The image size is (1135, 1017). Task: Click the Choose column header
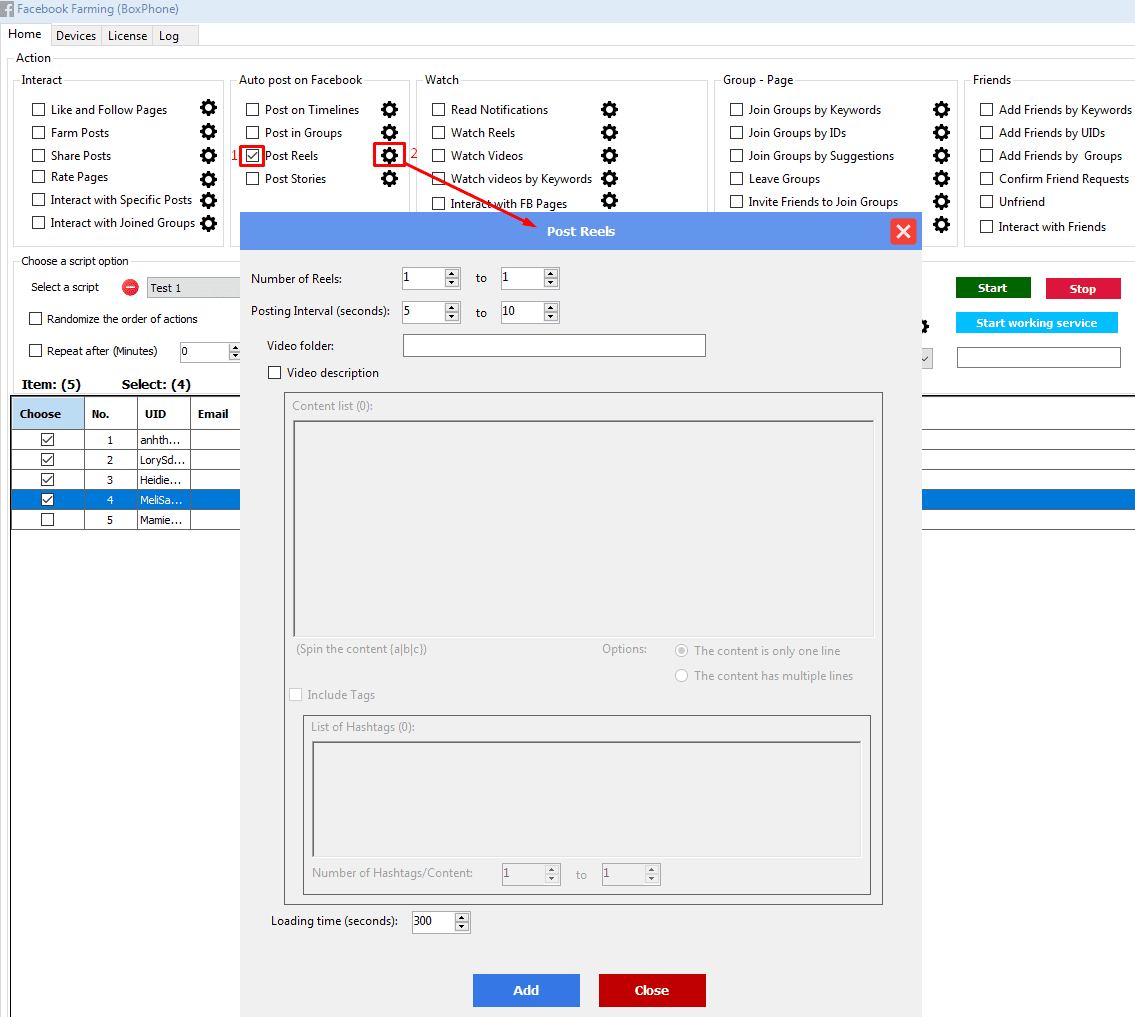tap(48, 413)
